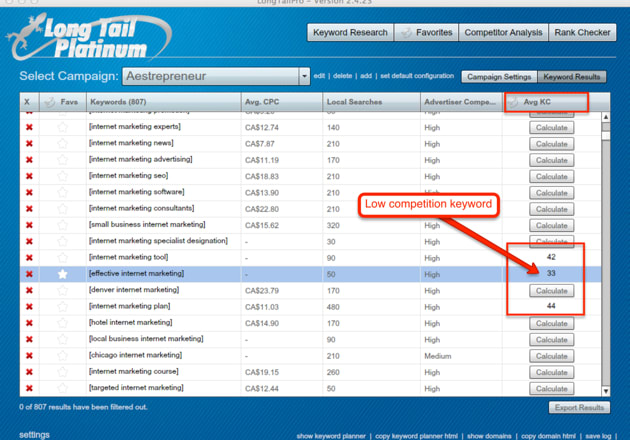Delete effective internet marketing with red X
630x440 pixels.
(29, 274)
